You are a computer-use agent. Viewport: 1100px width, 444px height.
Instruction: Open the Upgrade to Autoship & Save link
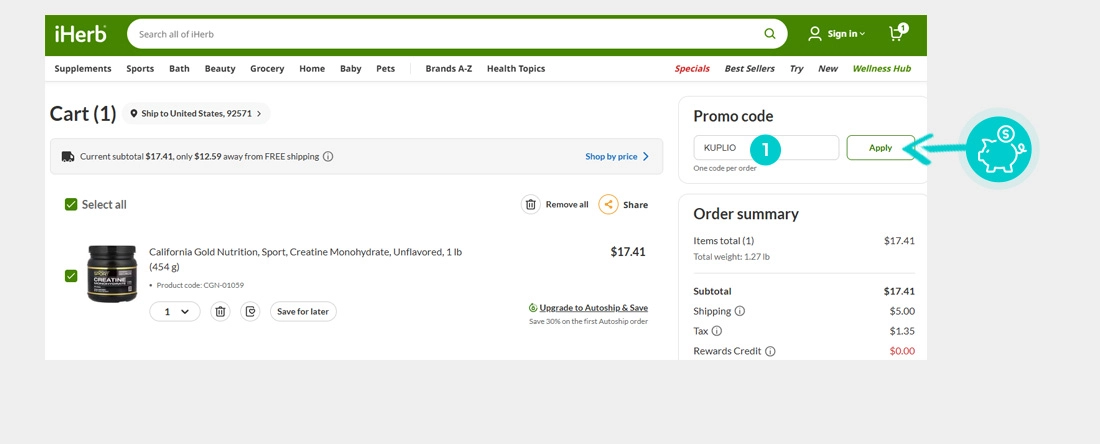point(593,308)
